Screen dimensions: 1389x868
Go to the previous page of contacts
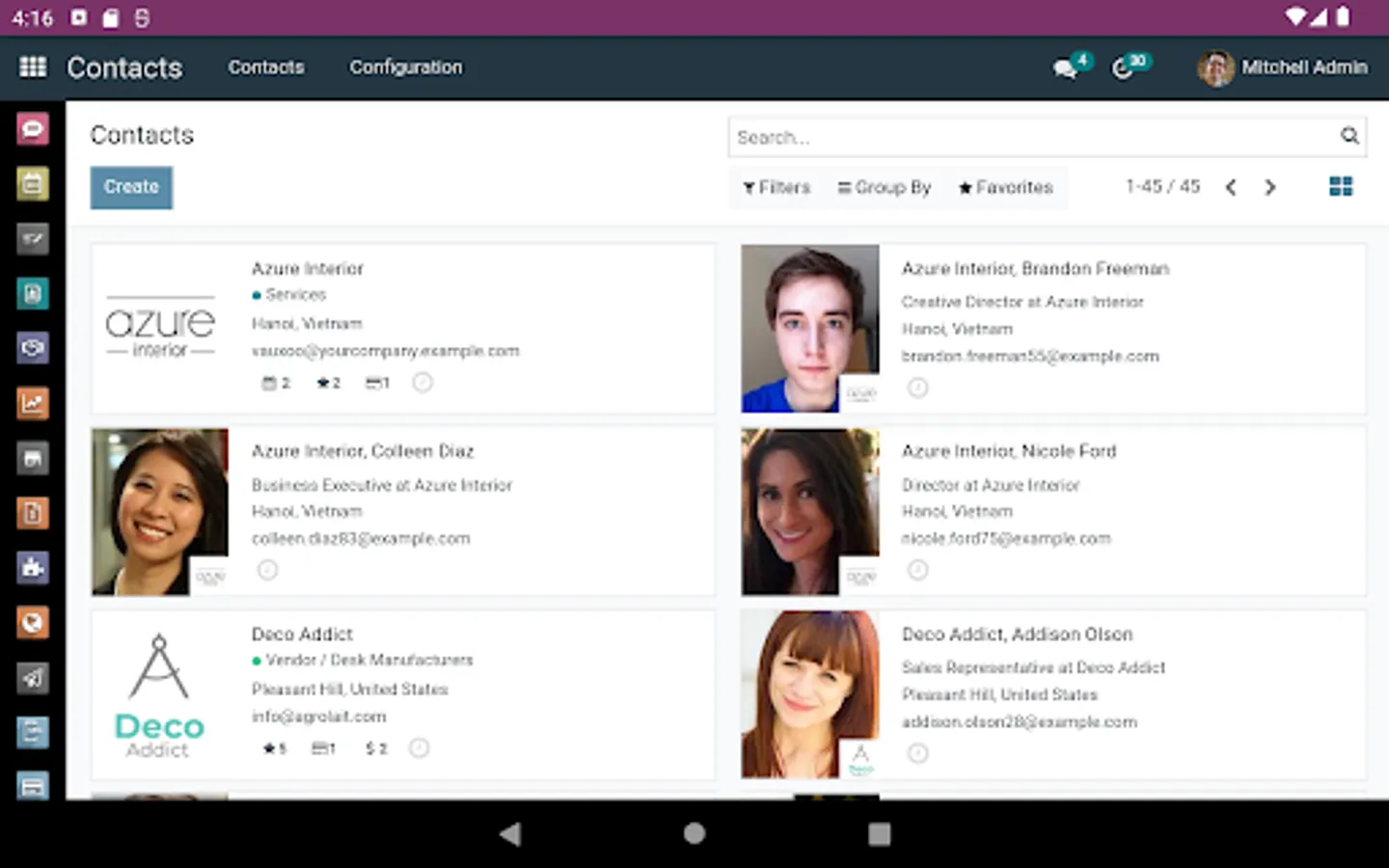point(1231,187)
